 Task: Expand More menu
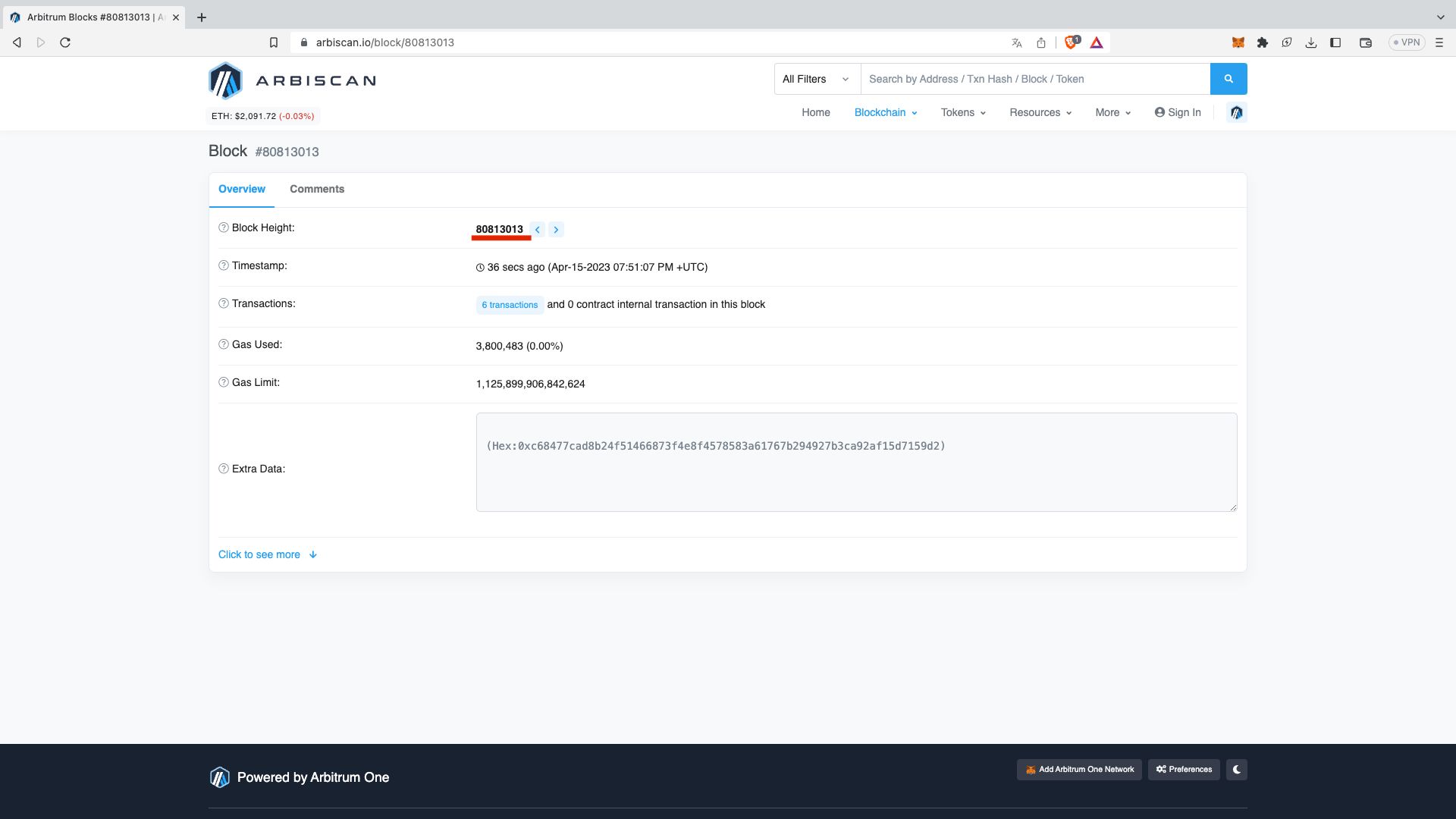click(1112, 112)
